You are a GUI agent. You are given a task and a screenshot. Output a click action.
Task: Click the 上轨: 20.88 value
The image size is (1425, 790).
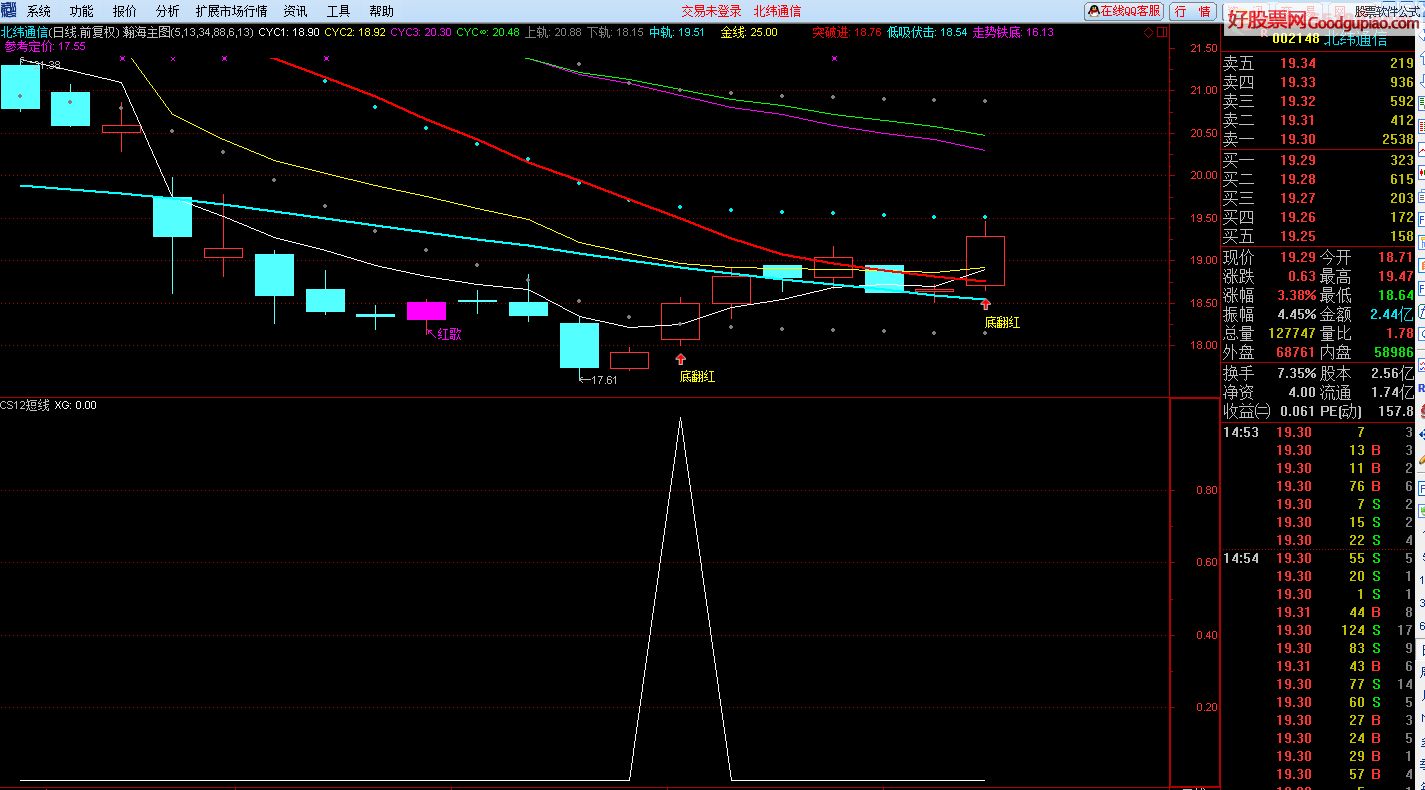point(553,32)
